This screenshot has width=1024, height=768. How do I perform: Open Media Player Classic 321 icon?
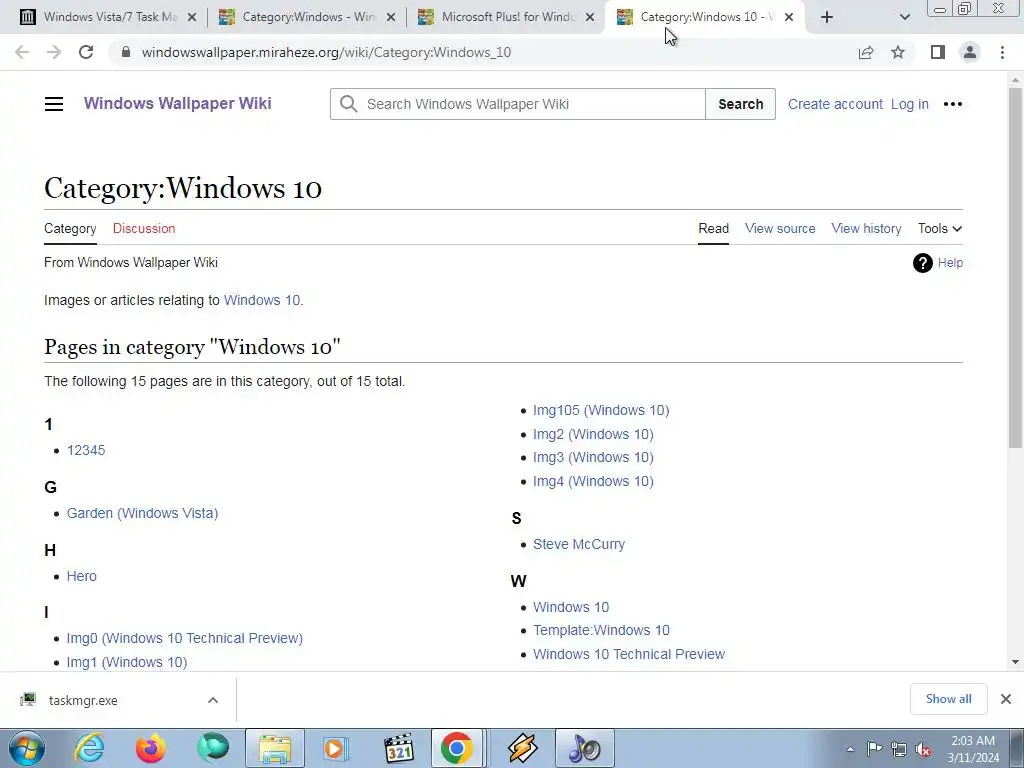point(398,748)
